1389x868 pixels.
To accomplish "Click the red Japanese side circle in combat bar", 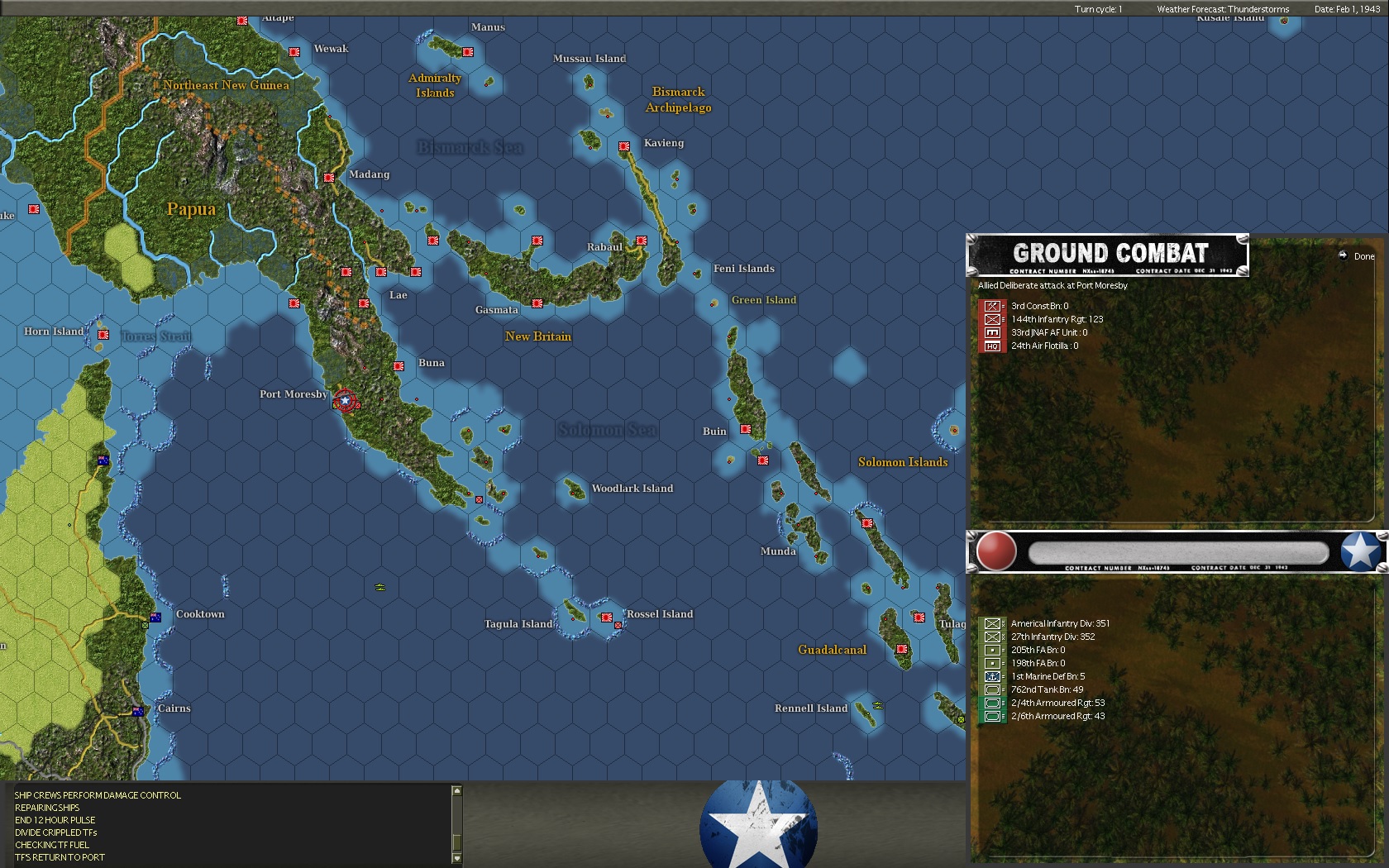I will tap(996, 551).
